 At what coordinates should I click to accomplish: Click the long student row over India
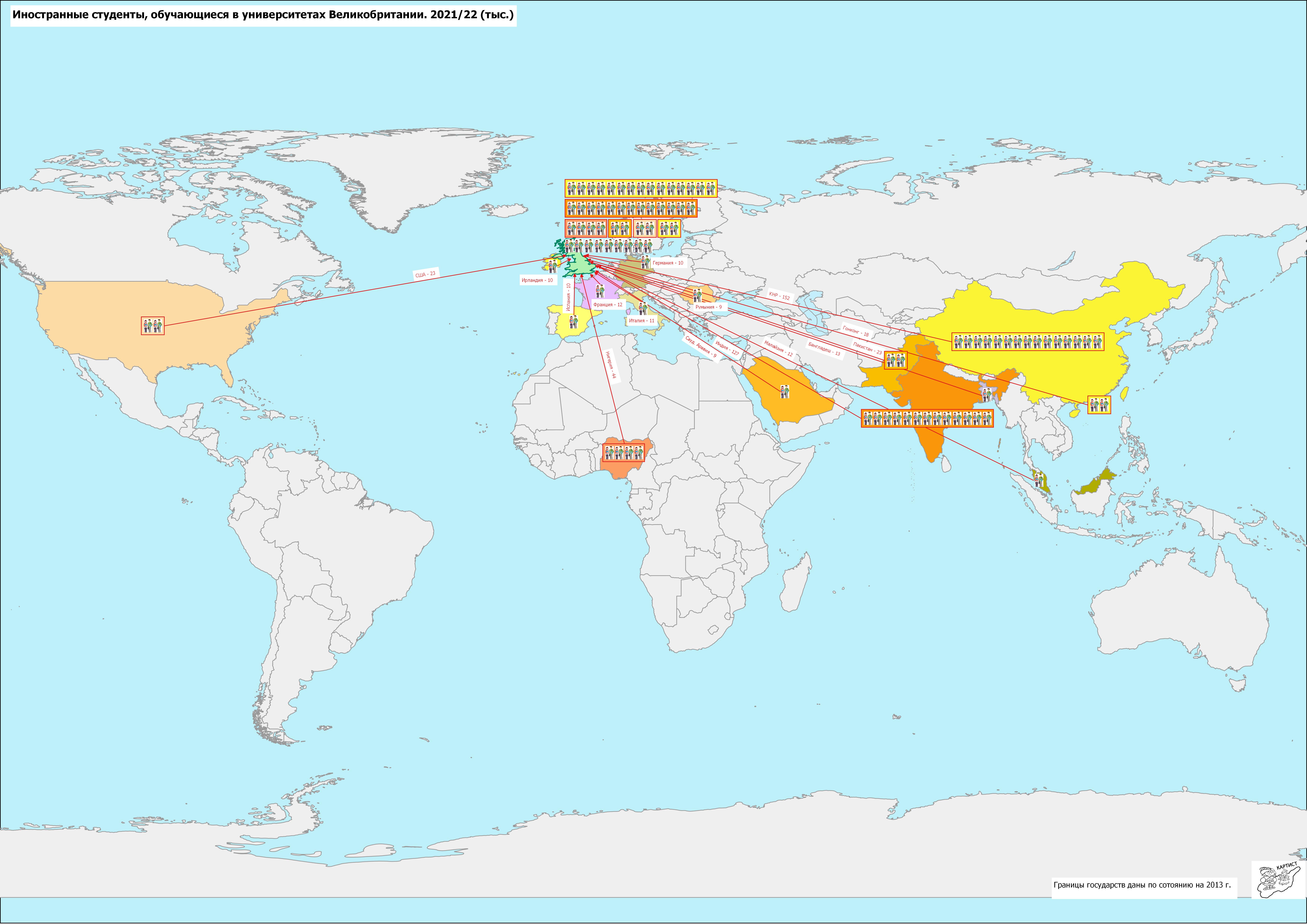click(927, 418)
